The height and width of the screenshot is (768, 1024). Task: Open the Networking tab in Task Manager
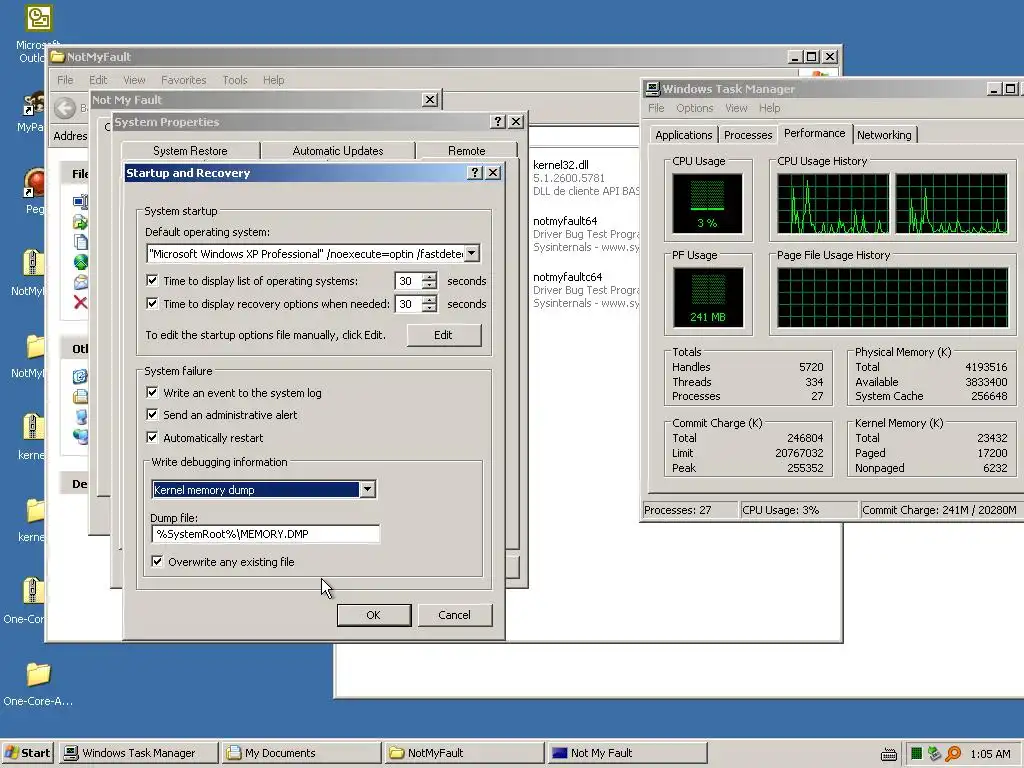tap(884, 135)
